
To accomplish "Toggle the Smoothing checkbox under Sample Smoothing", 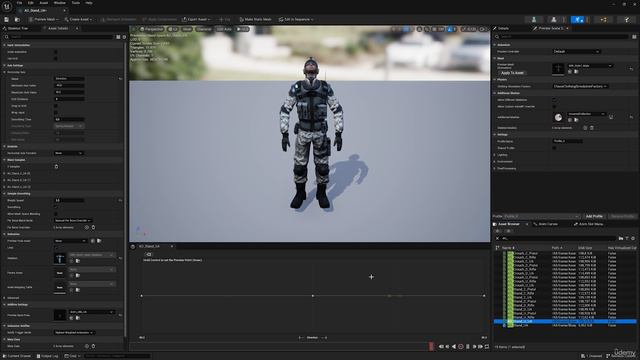I will tap(56, 207).
